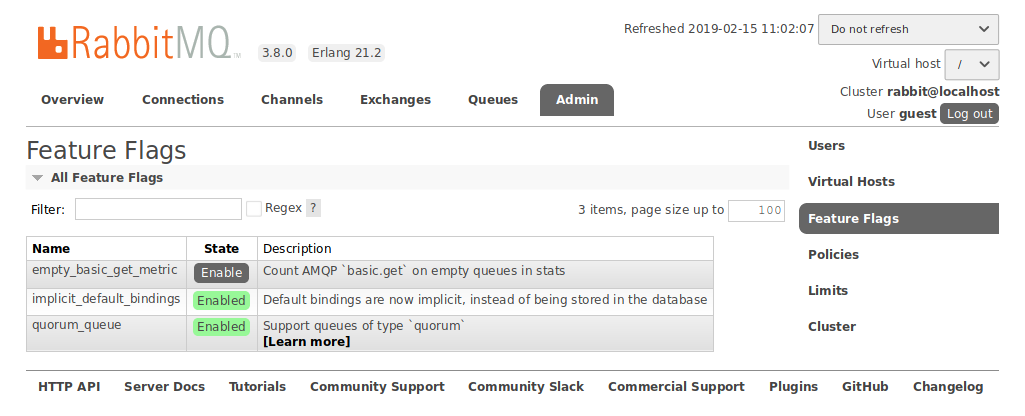
Task: Enable the Regex filter checkbox
Action: tap(254, 208)
